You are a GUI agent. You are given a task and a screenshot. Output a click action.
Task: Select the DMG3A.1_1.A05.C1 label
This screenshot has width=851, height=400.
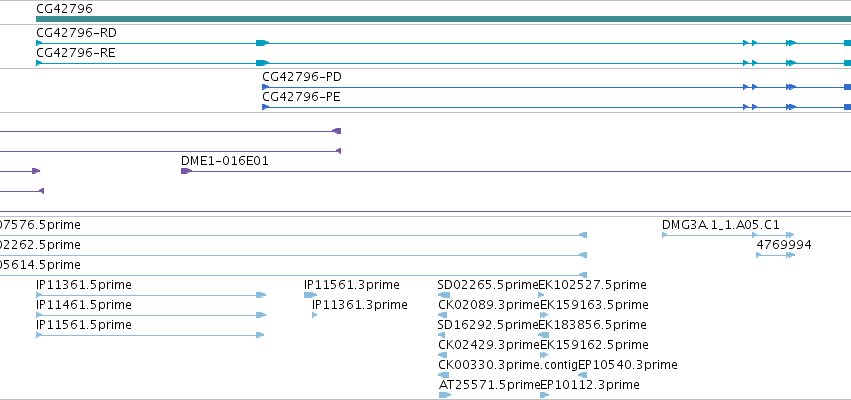(x=721, y=225)
